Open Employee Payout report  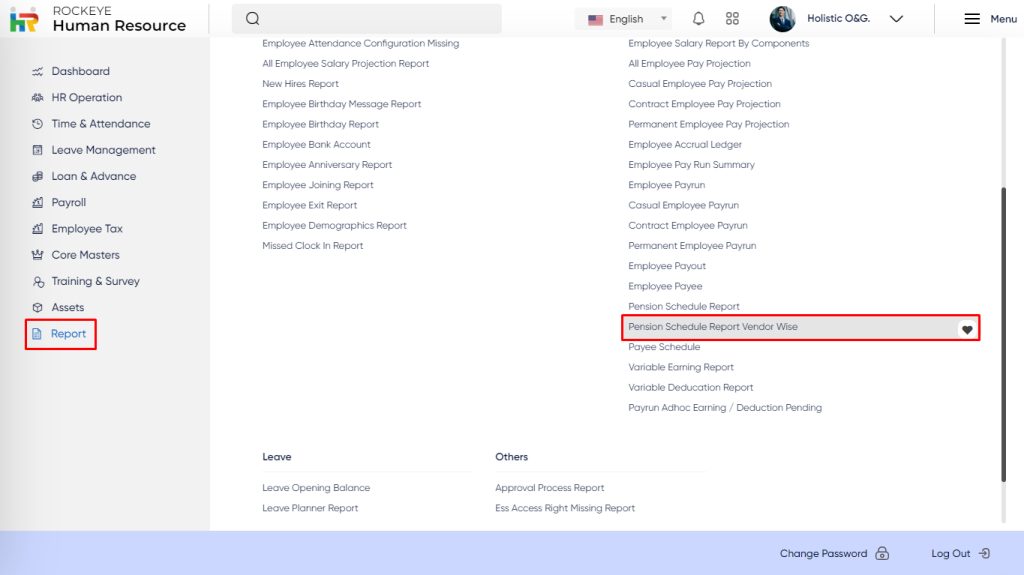(x=667, y=266)
